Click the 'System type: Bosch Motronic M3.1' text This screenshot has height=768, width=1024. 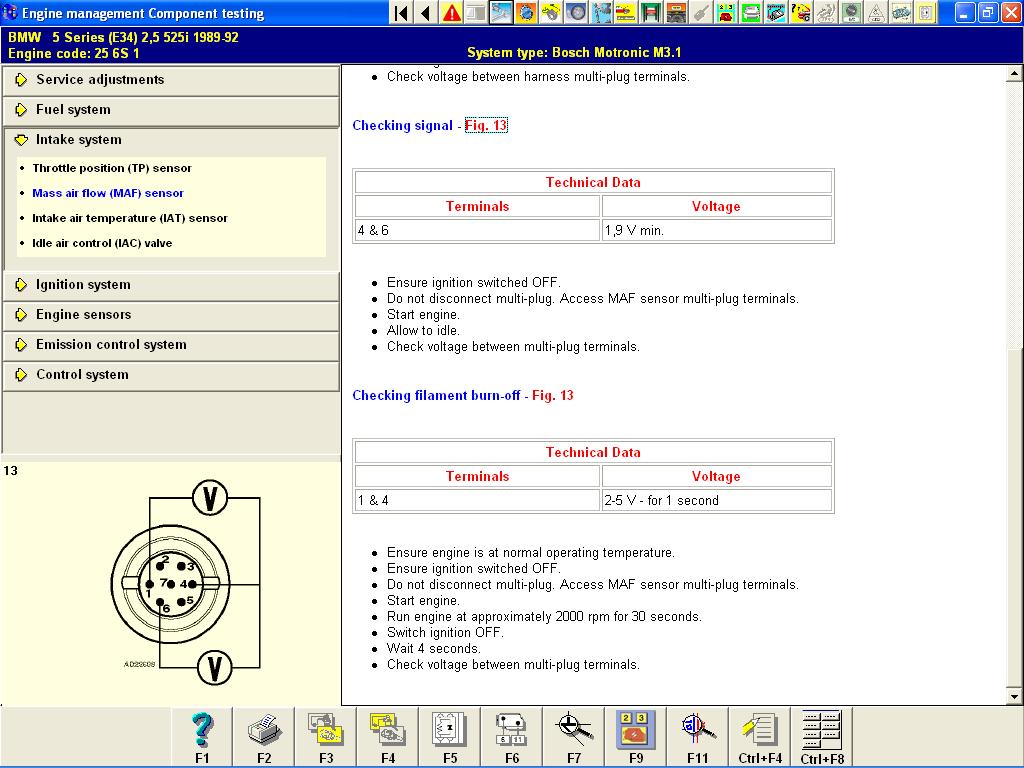[574, 53]
